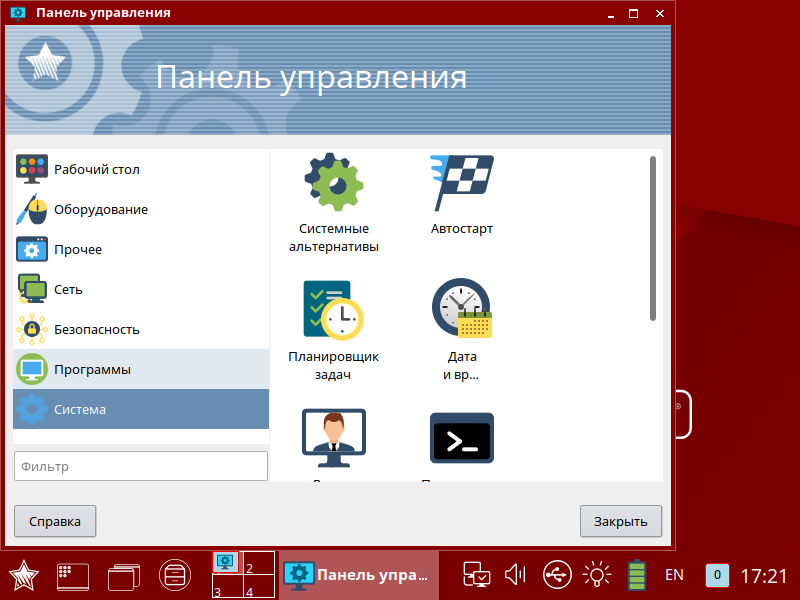The image size is (800, 600).
Task: Check the battery indicator in tray
Action: point(638,574)
